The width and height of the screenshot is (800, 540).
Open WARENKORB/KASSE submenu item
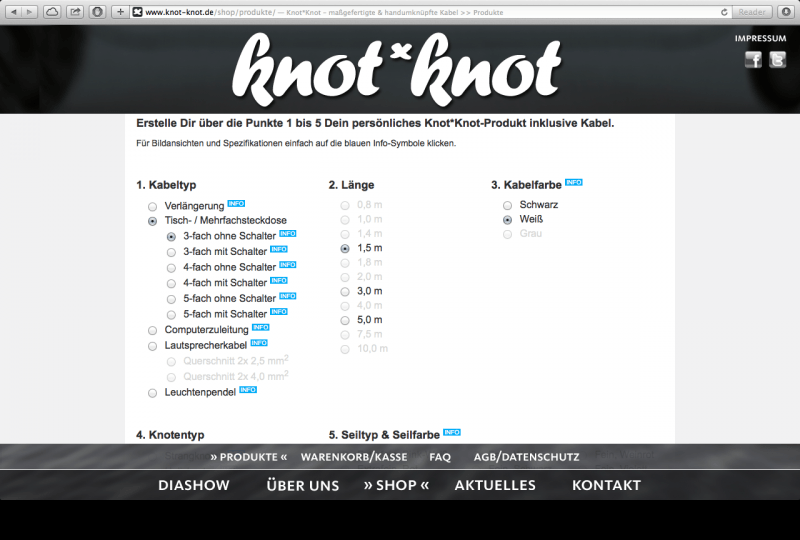354,457
